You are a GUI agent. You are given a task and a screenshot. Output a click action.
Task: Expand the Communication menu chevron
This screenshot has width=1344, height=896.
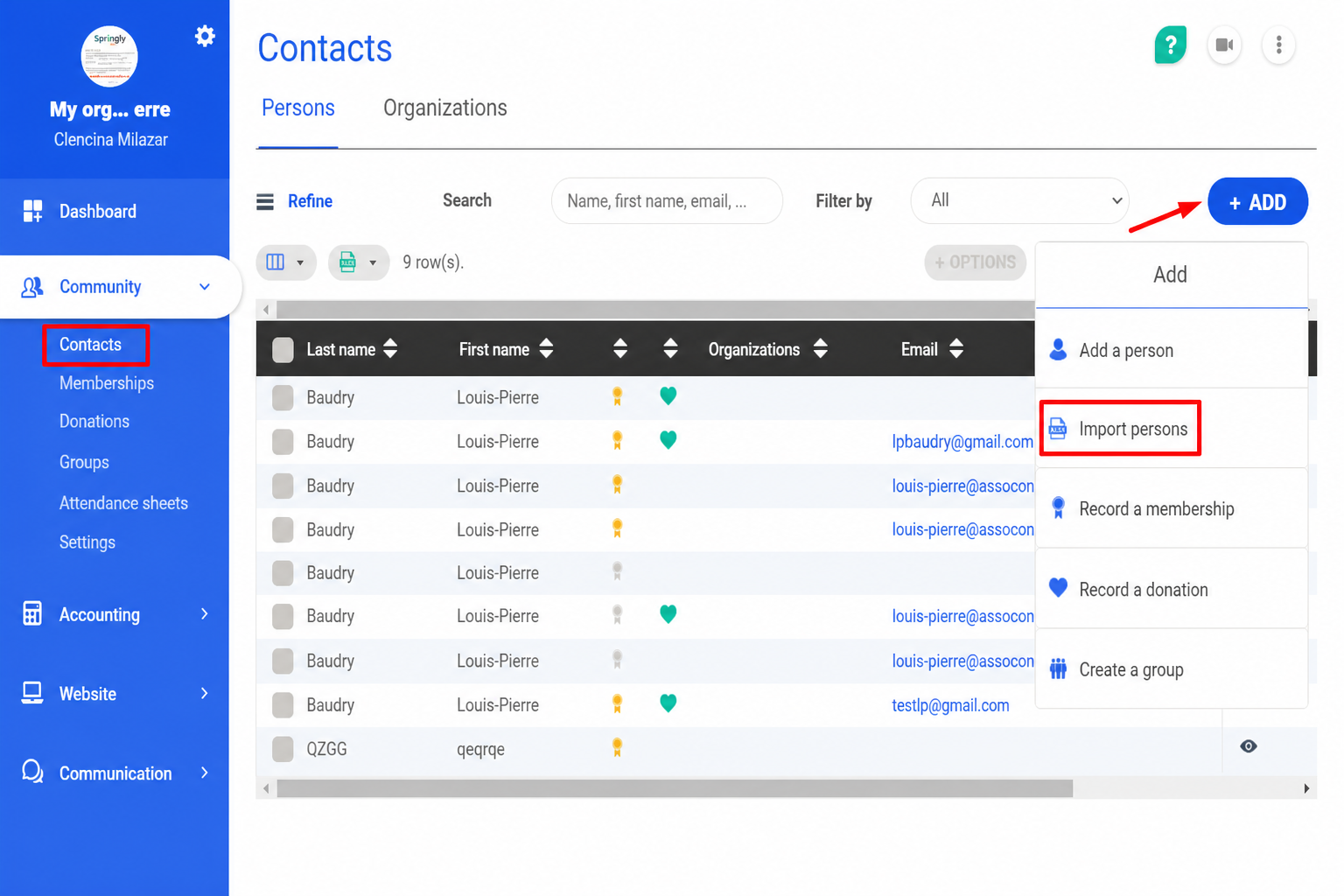click(205, 773)
